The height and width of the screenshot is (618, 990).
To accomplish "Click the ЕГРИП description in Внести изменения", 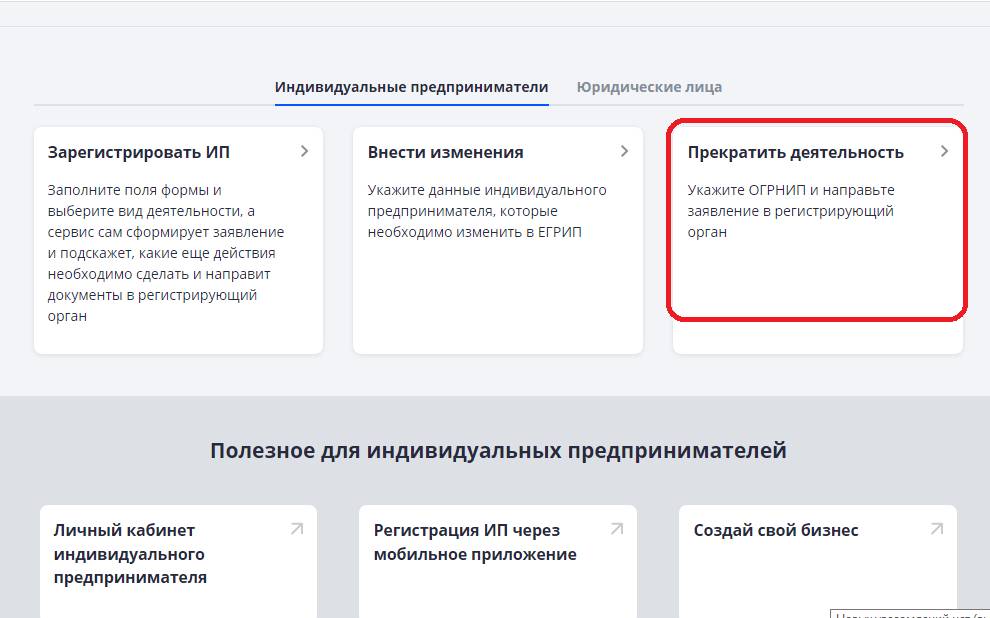I will [x=487, y=211].
